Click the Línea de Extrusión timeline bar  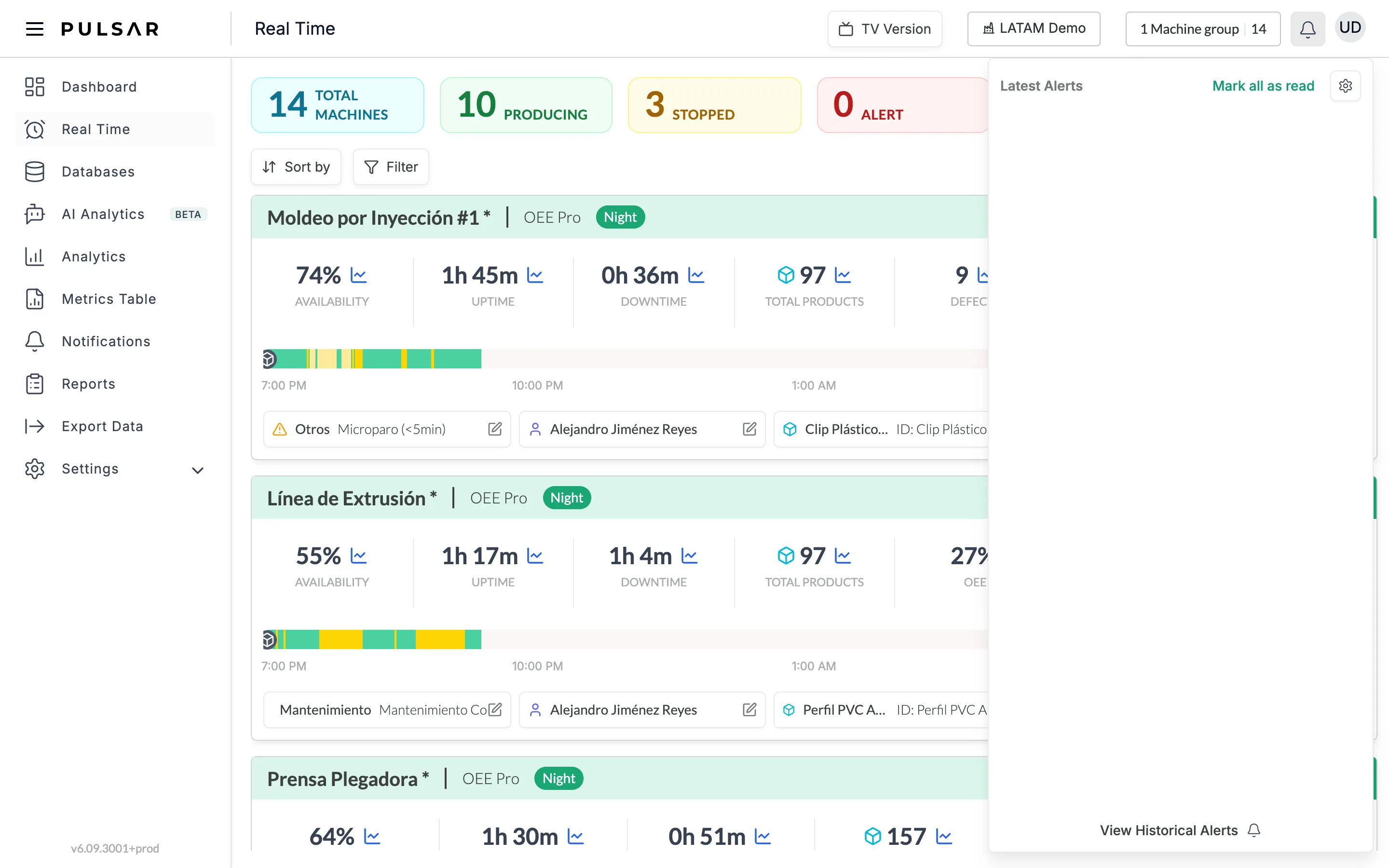(x=625, y=639)
